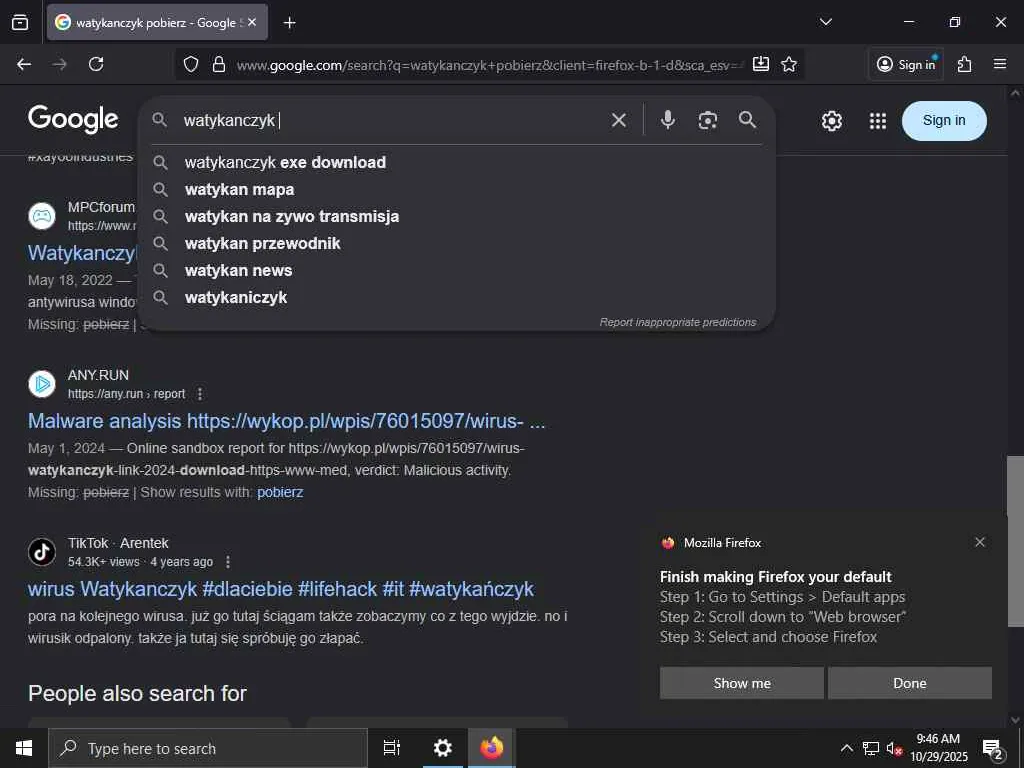
Task: Go back to previous page
Action: 24,64
